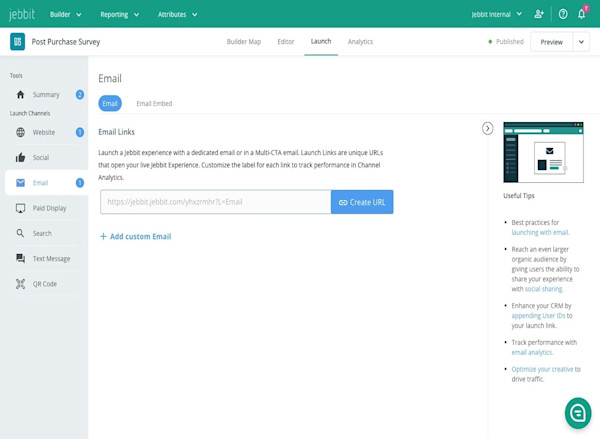Viewport: 600px width, 439px height.
Task: Switch to the Builder Map tab
Action: click(244, 41)
